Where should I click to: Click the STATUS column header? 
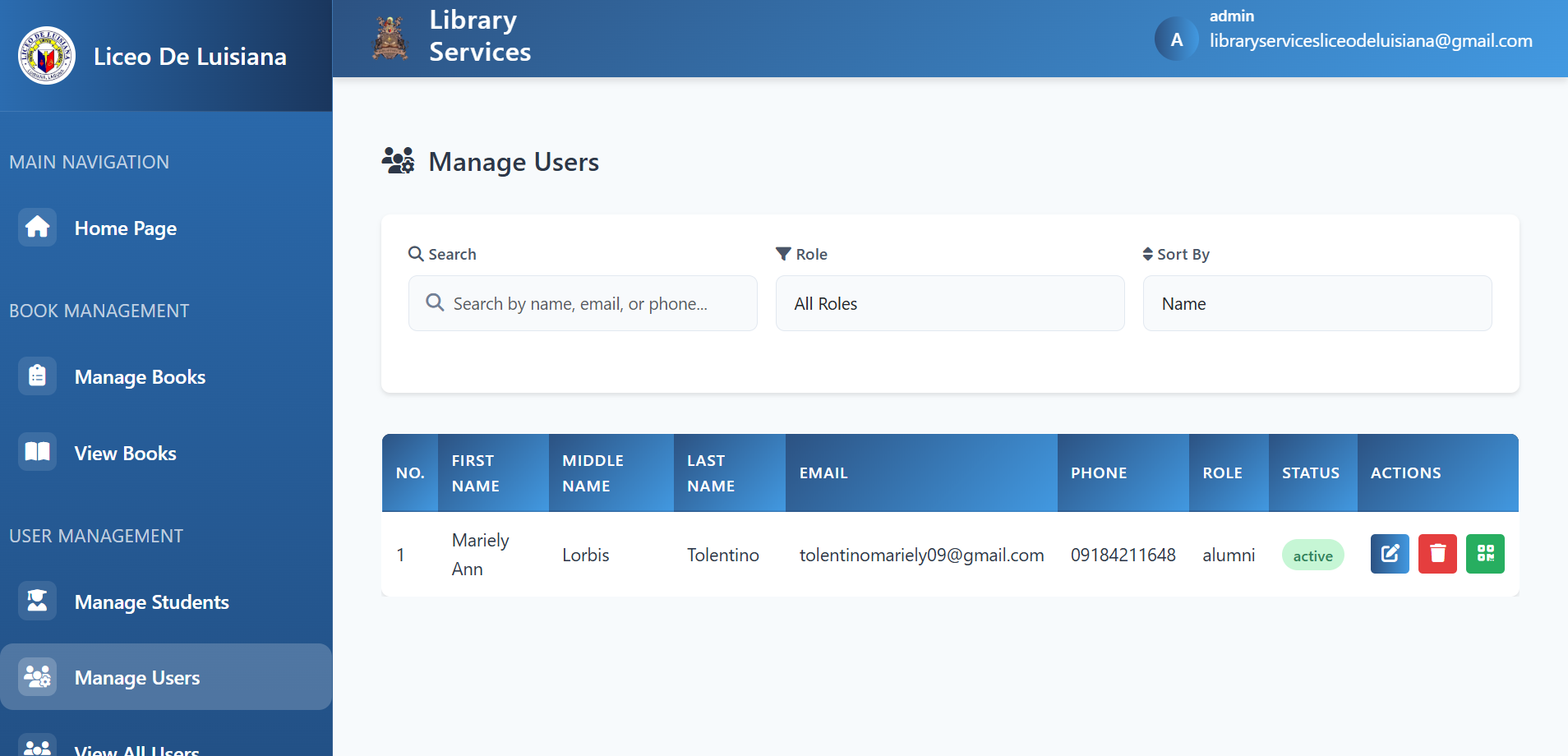(x=1311, y=472)
